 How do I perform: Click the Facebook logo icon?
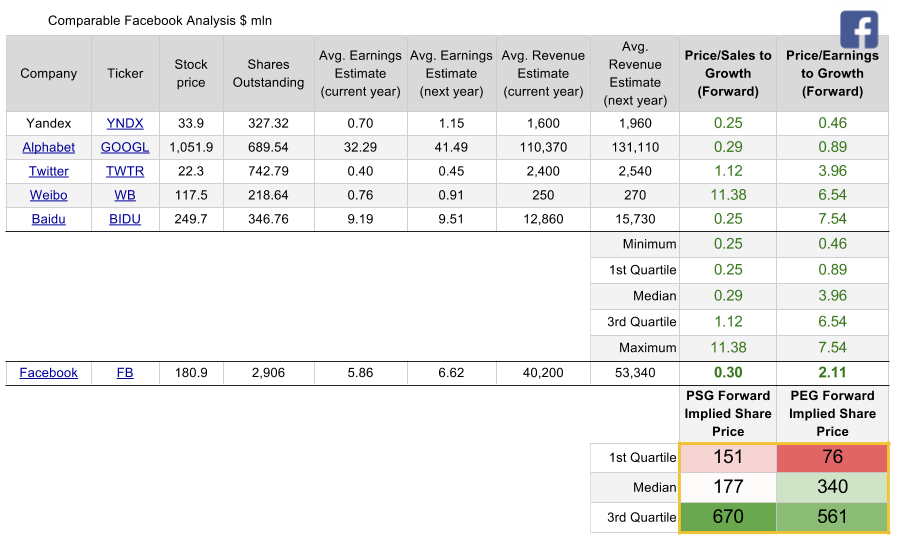point(858,30)
